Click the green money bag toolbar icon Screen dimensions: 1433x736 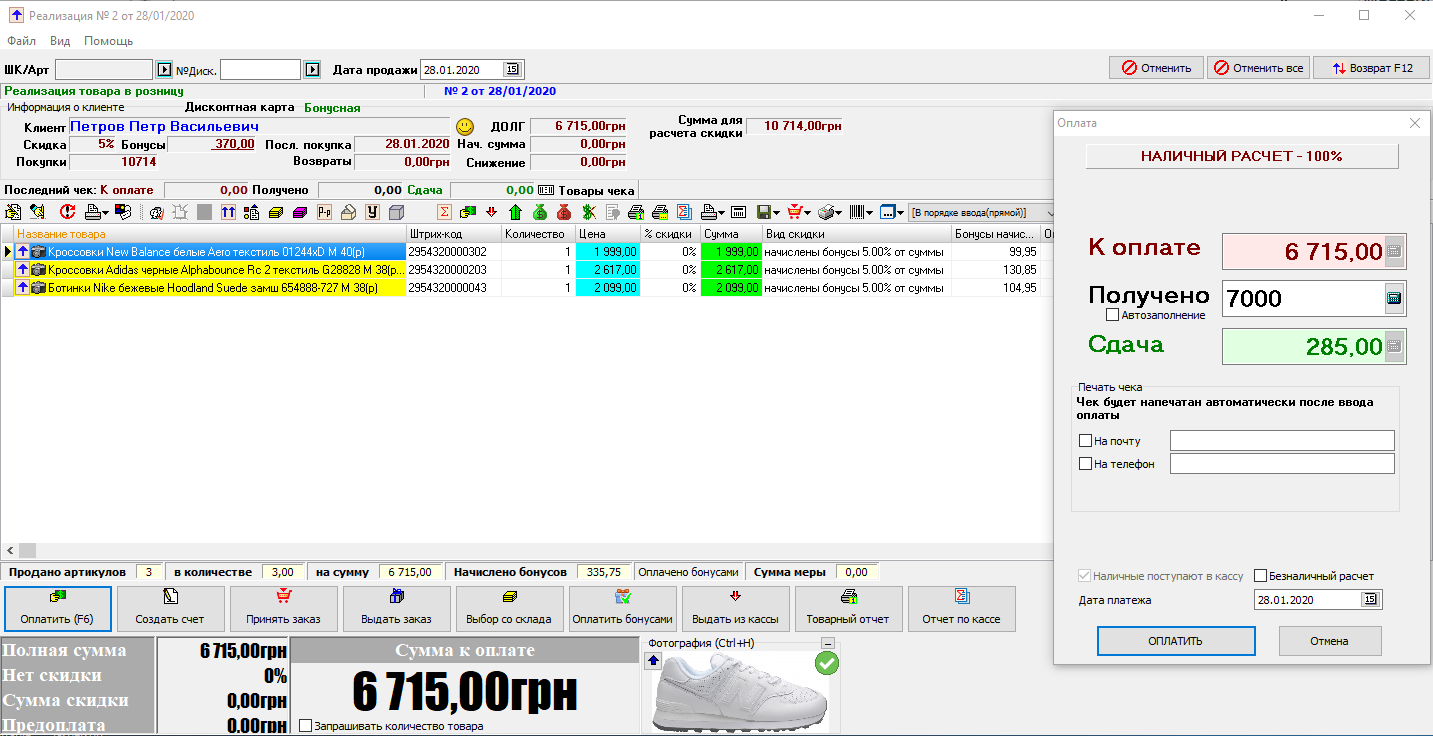540,212
